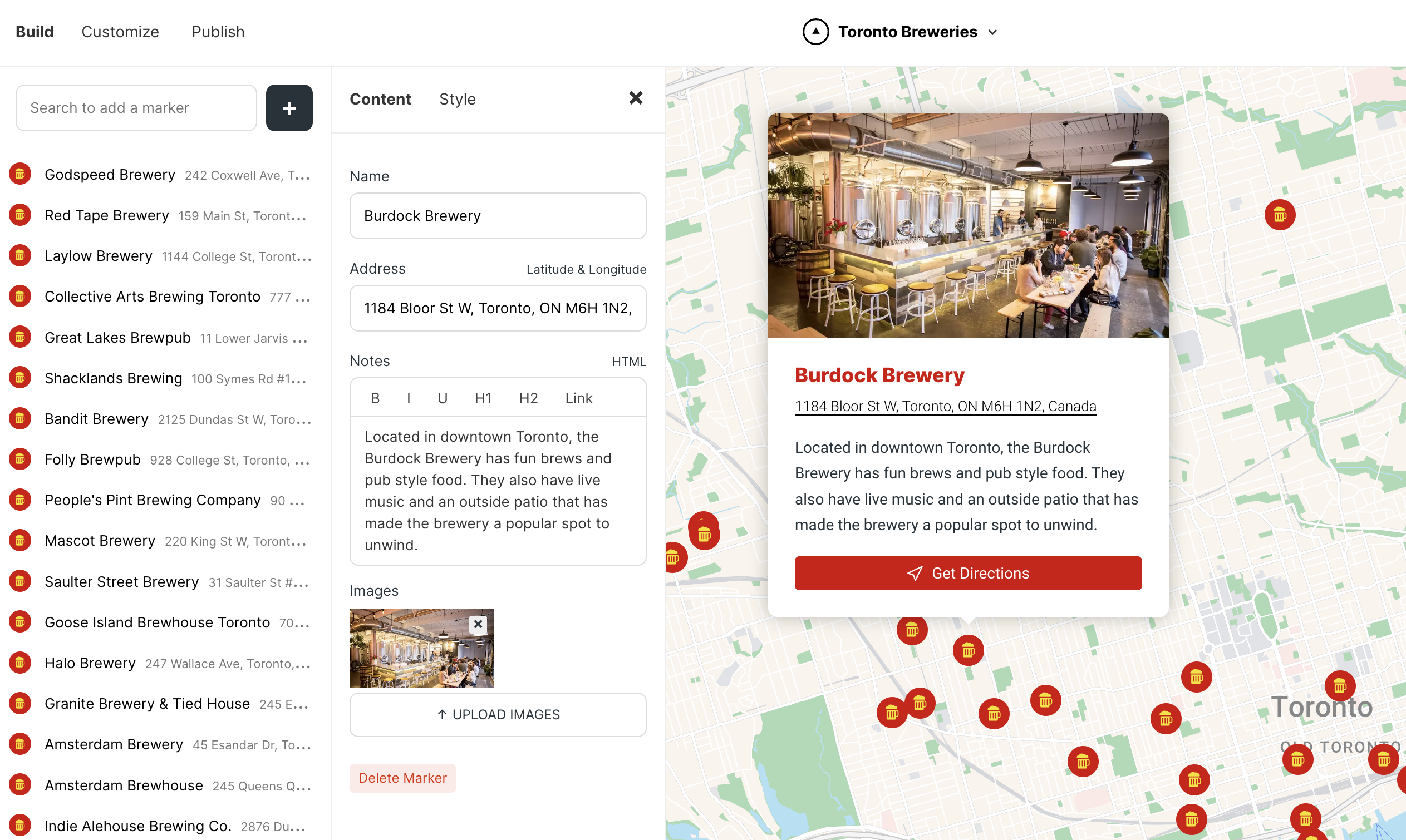The width and height of the screenshot is (1406, 840).
Task: Click Saulter Street Brewery beer icon
Action: click(x=20, y=581)
